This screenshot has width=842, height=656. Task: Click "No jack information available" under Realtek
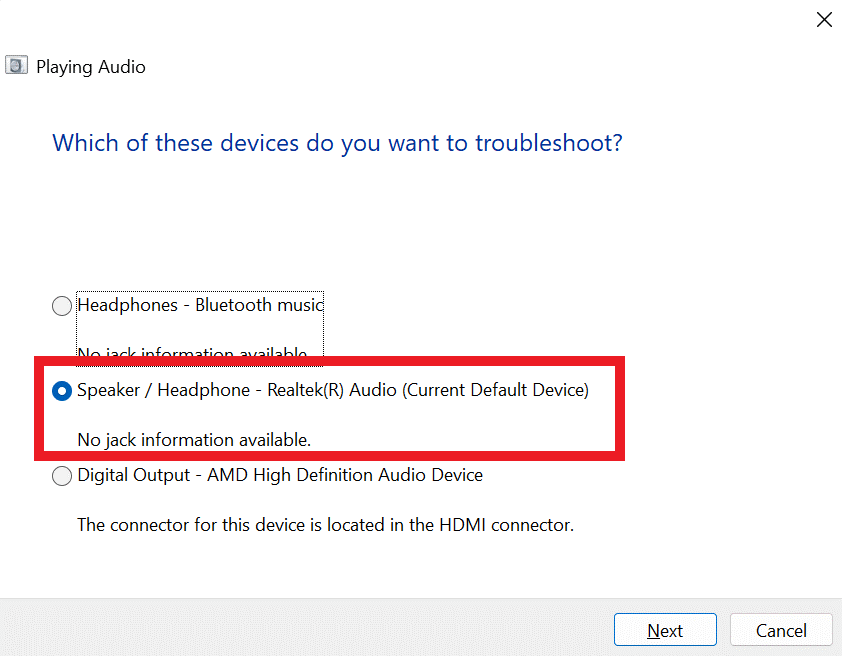coord(194,439)
